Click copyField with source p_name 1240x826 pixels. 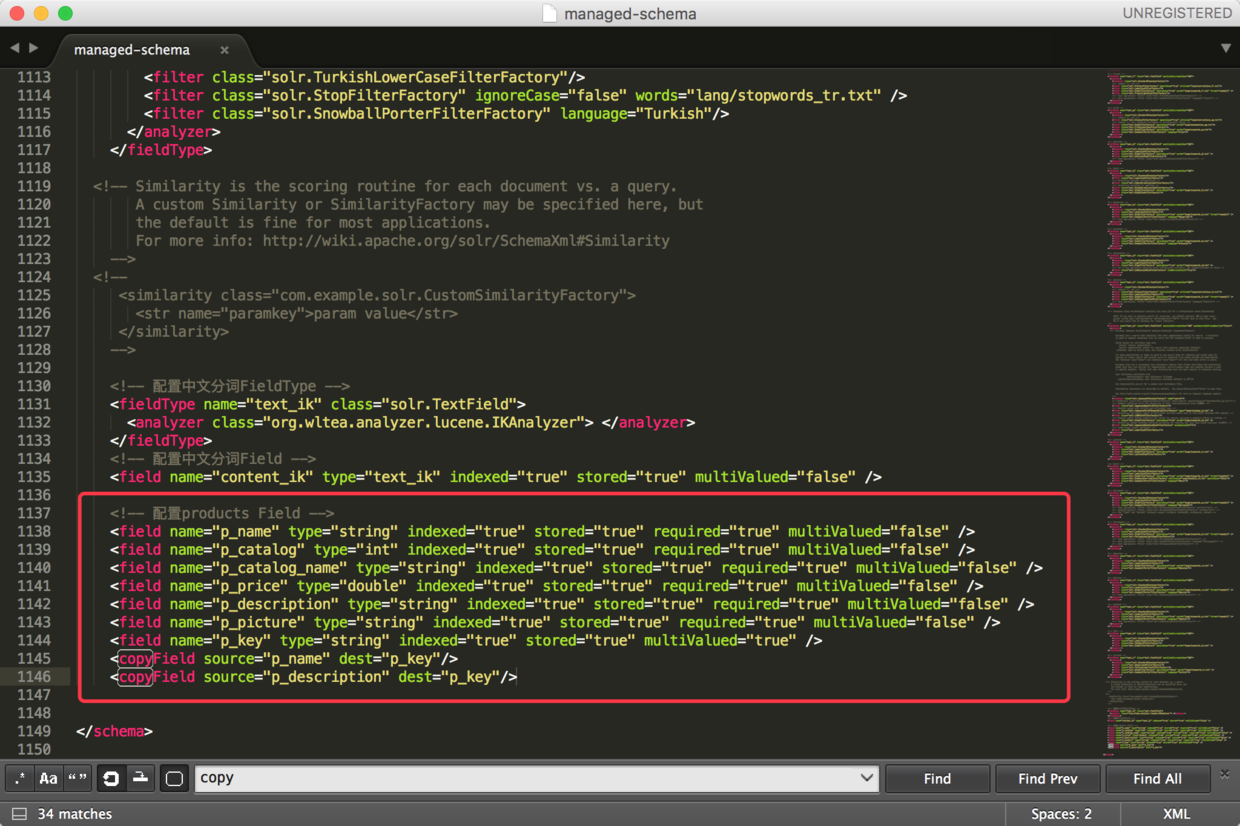[284, 658]
